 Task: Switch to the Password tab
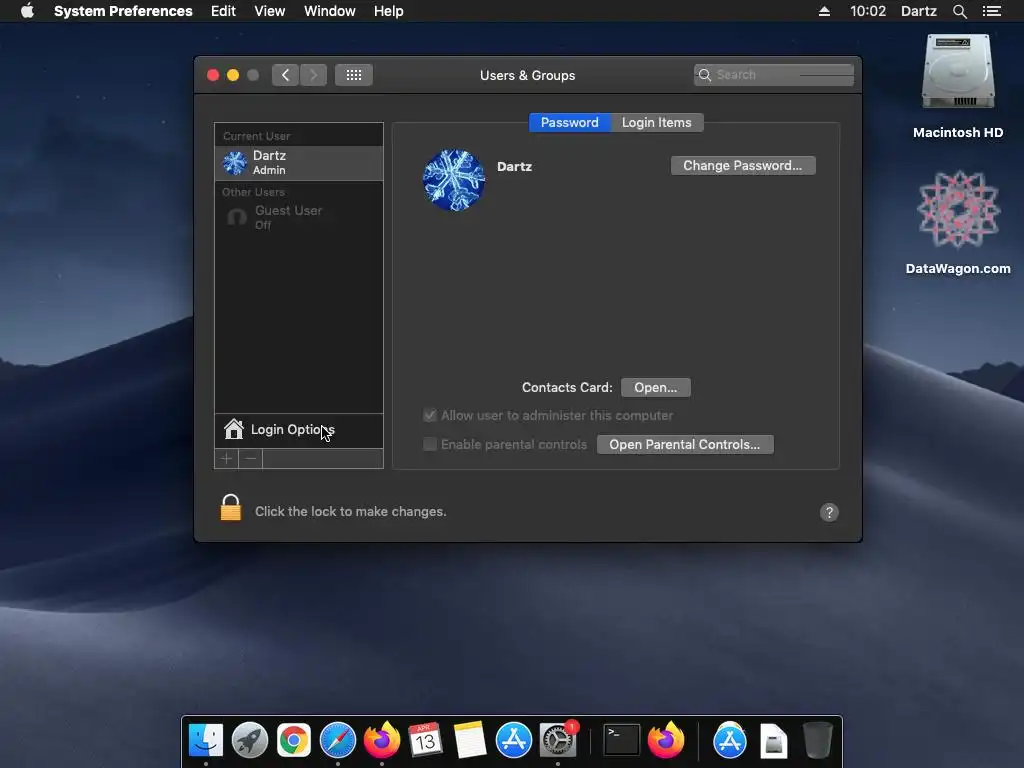[569, 123]
